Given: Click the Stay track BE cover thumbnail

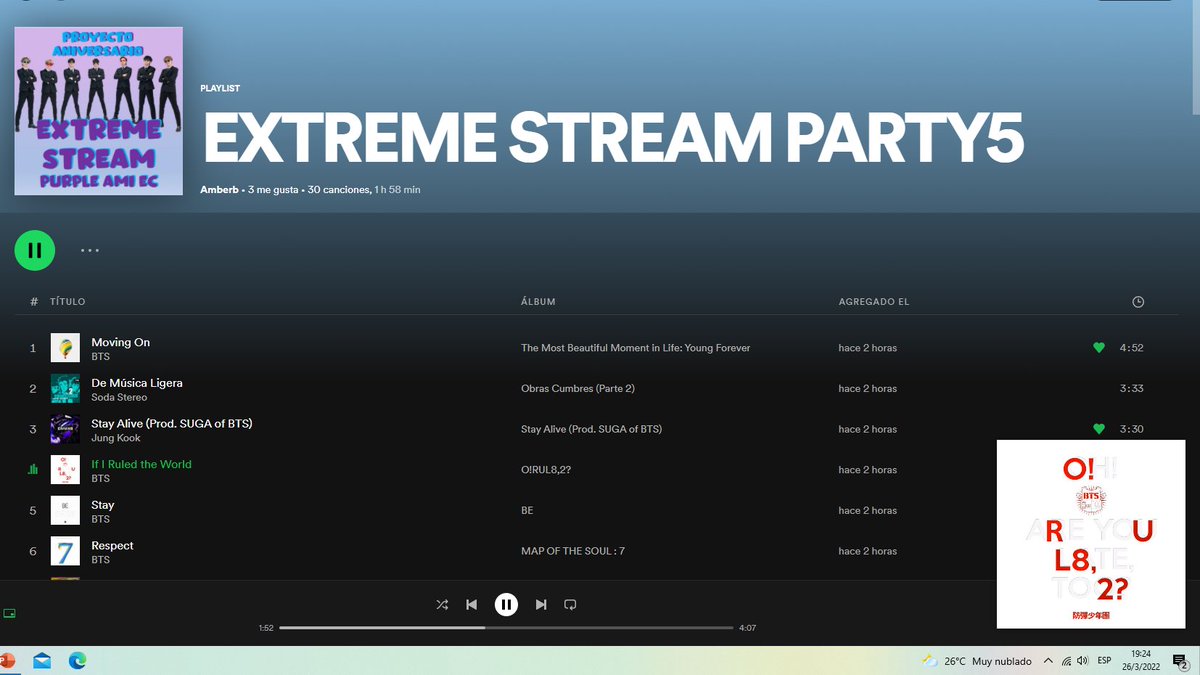Looking at the screenshot, I should (x=65, y=511).
